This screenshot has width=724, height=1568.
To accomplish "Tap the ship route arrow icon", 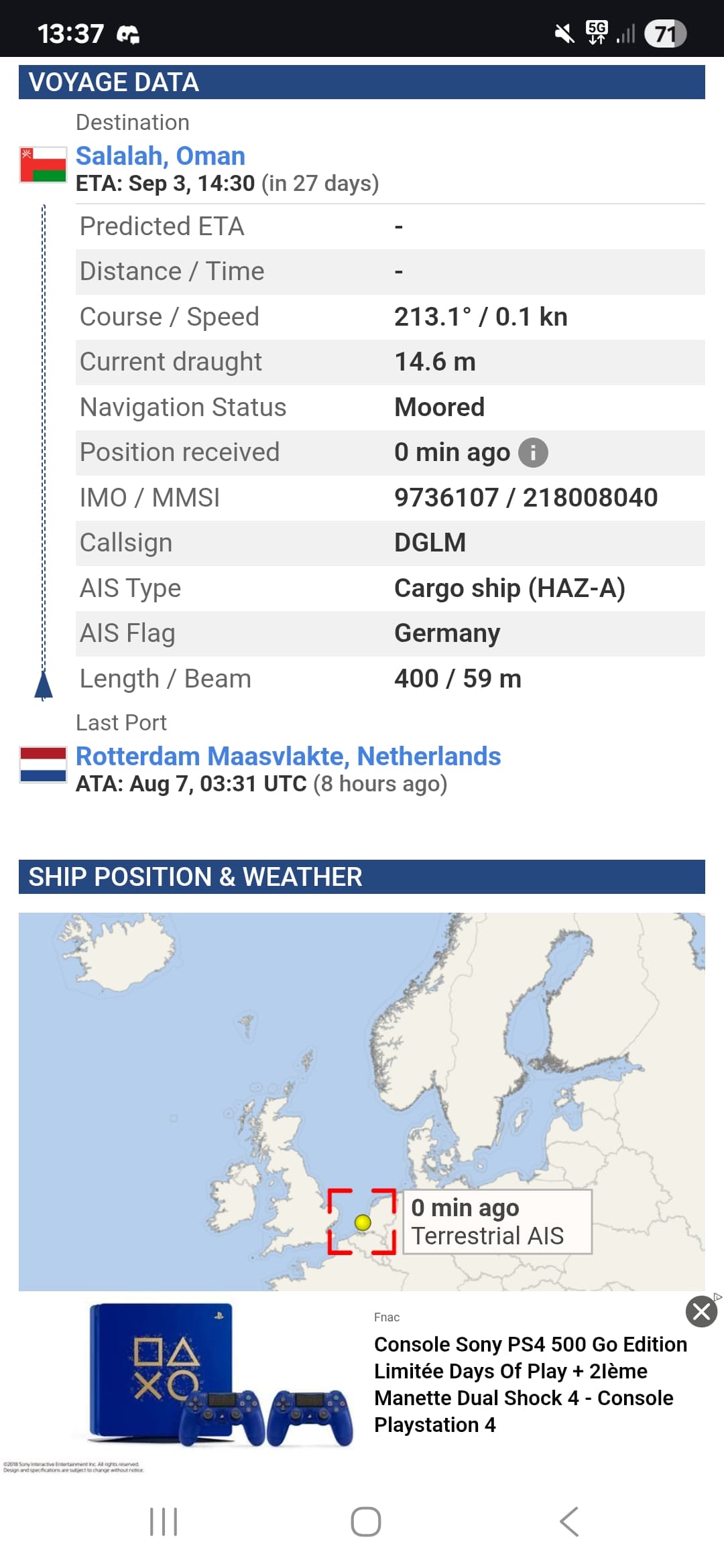I will pos(43,685).
